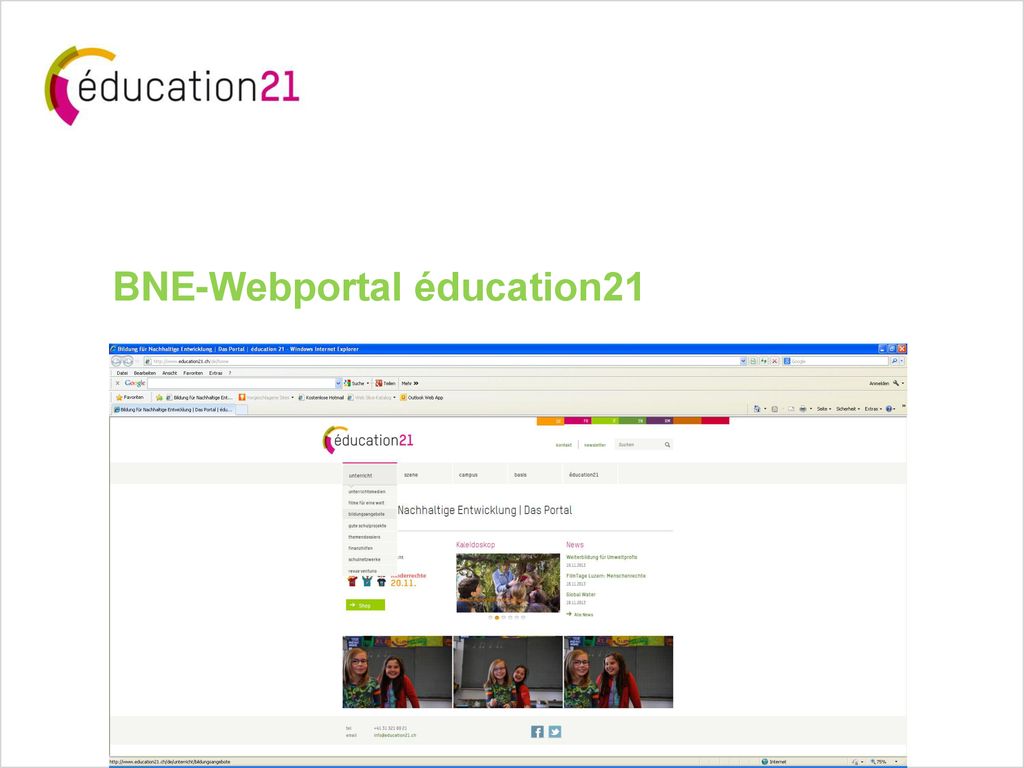Click the magnifier in the site Suchen field
Screen dimensions: 1024x768
click(x=667, y=445)
